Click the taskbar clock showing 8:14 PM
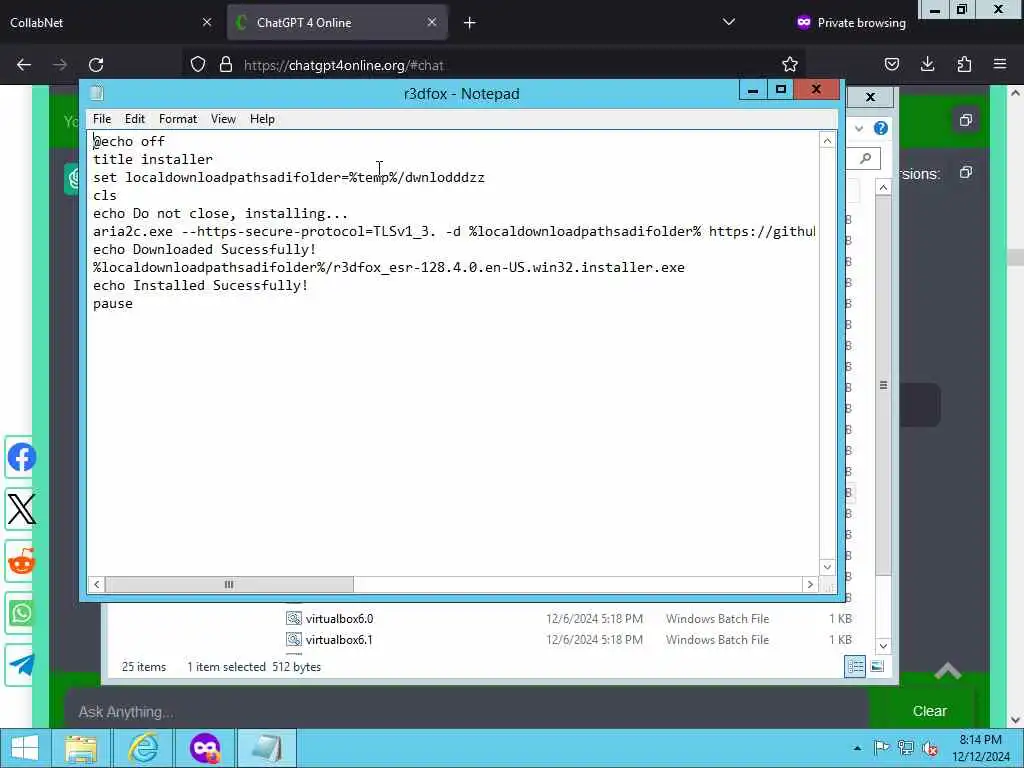This screenshot has width=1024, height=768. 980,748
